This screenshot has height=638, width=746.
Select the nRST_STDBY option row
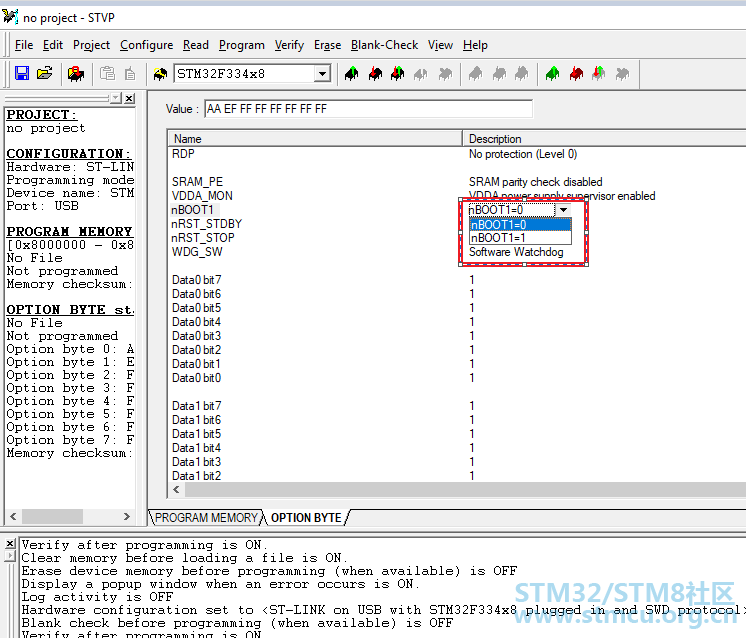[207, 224]
